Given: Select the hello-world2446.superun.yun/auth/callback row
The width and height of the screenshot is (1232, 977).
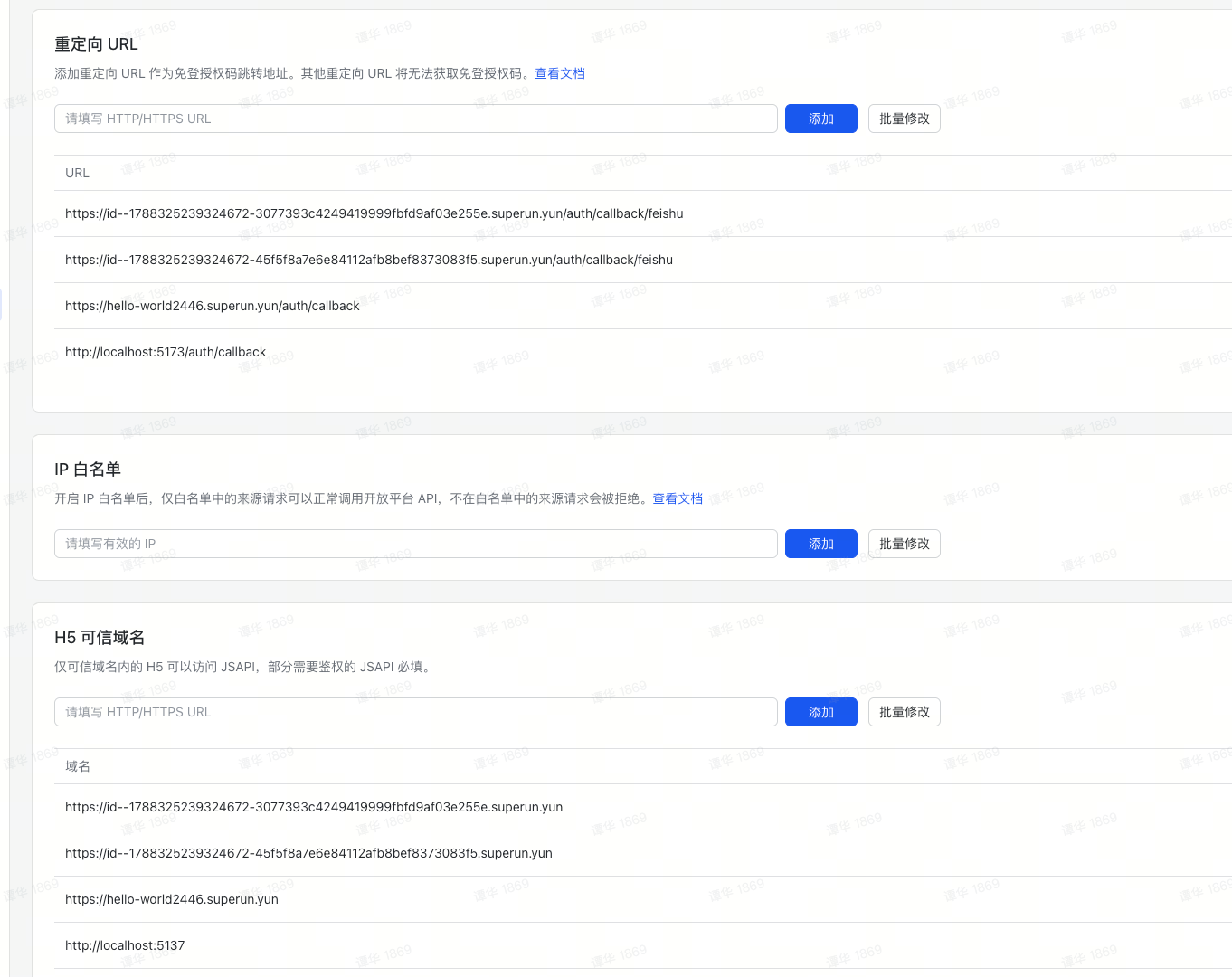Looking at the screenshot, I should (212, 306).
